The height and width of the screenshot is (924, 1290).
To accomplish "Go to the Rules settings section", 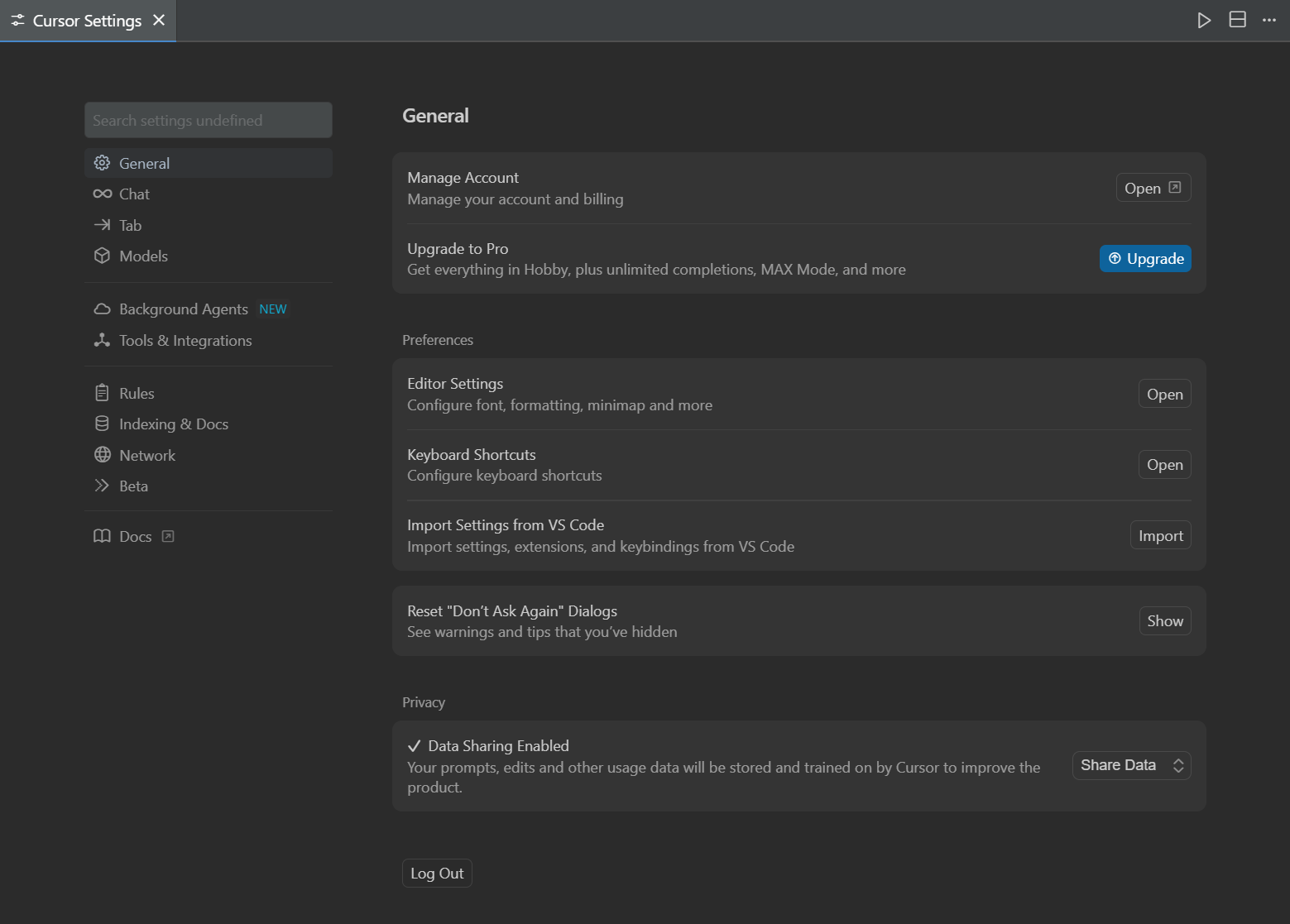I will [x=137, y=394].
